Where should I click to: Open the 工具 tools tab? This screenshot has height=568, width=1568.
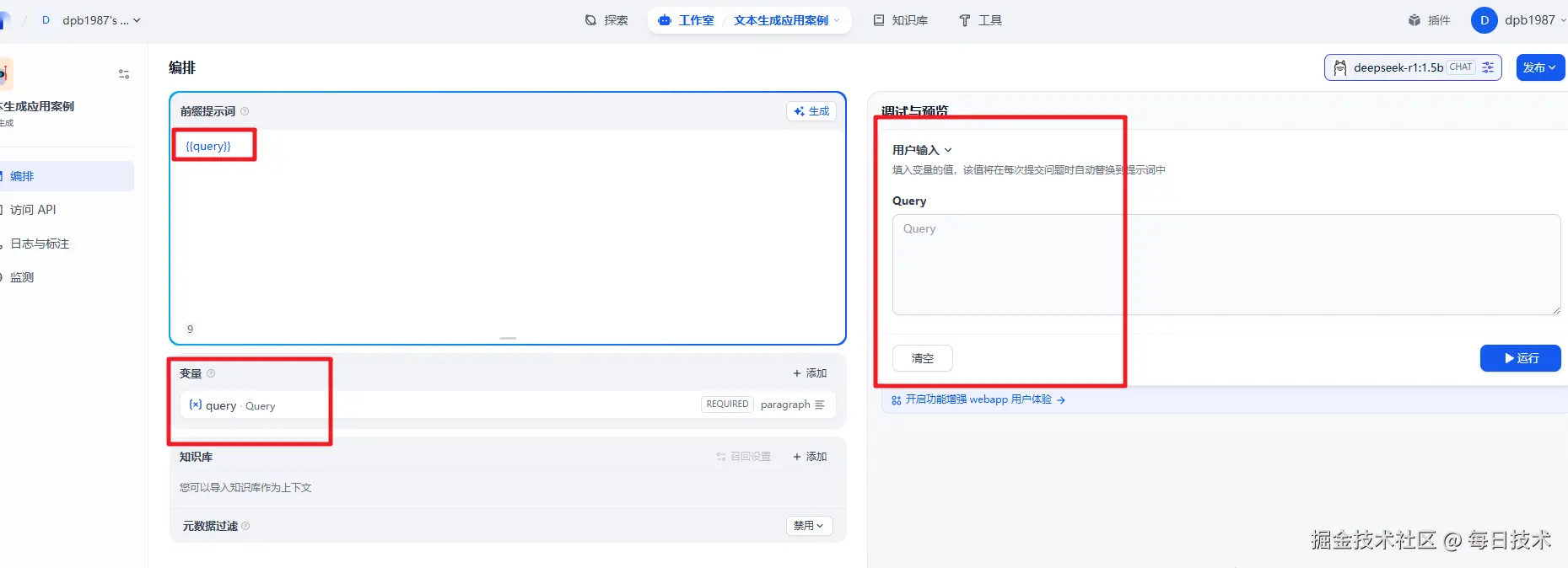coord(981,20)
